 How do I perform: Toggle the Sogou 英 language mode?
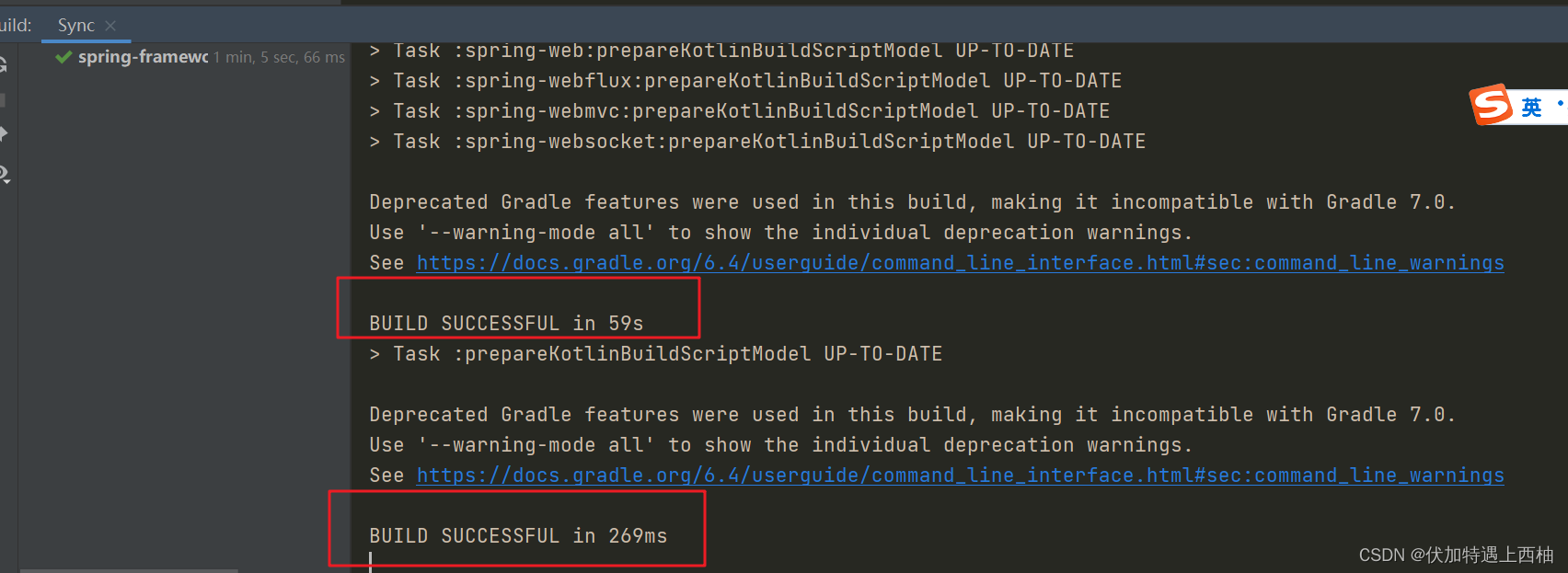(1531, 108)
